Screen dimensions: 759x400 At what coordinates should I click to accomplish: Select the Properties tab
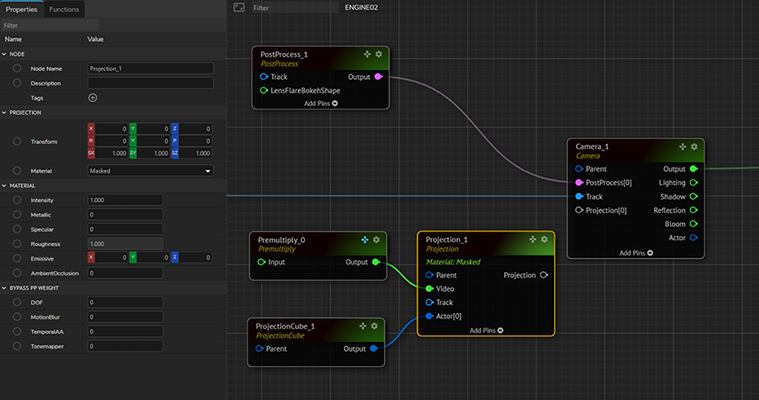21,8
